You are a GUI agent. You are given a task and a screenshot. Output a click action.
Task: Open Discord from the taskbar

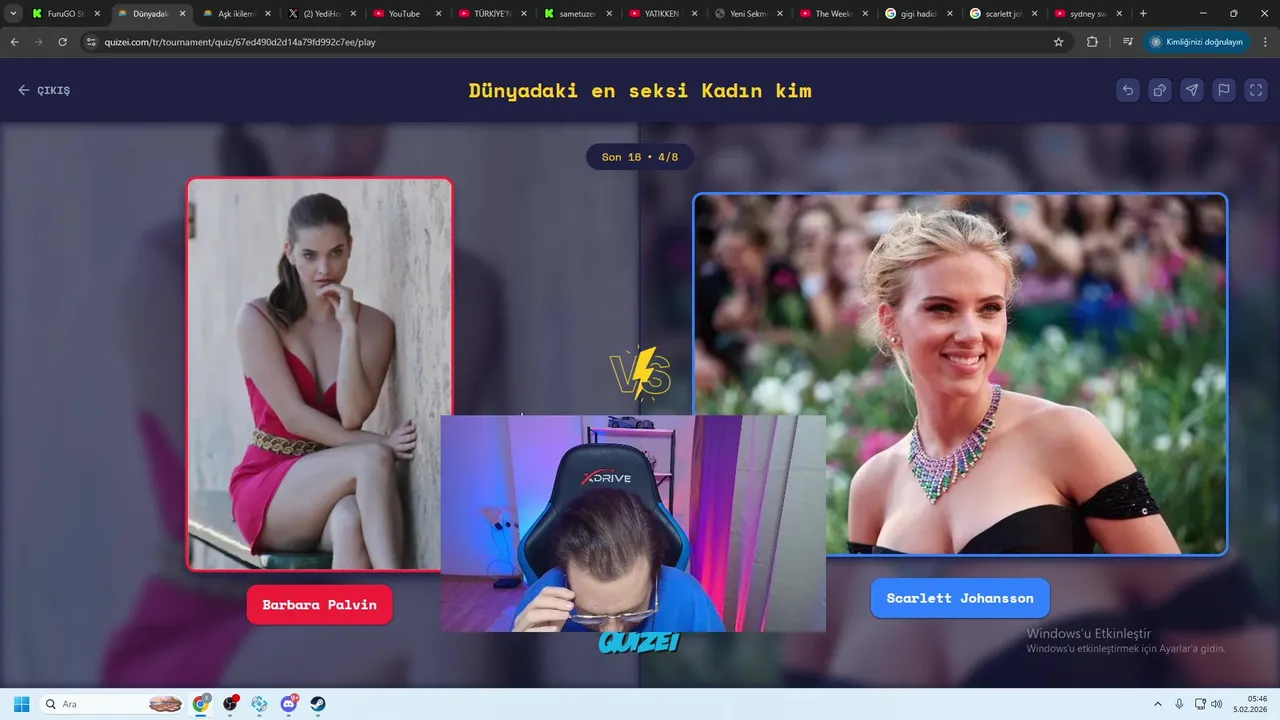point(290,704)
